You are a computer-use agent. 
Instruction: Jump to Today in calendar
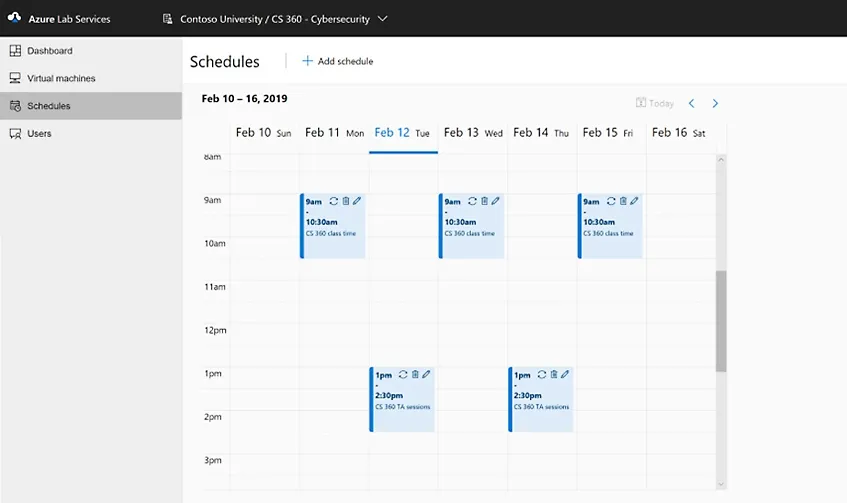tap(655, 103)
